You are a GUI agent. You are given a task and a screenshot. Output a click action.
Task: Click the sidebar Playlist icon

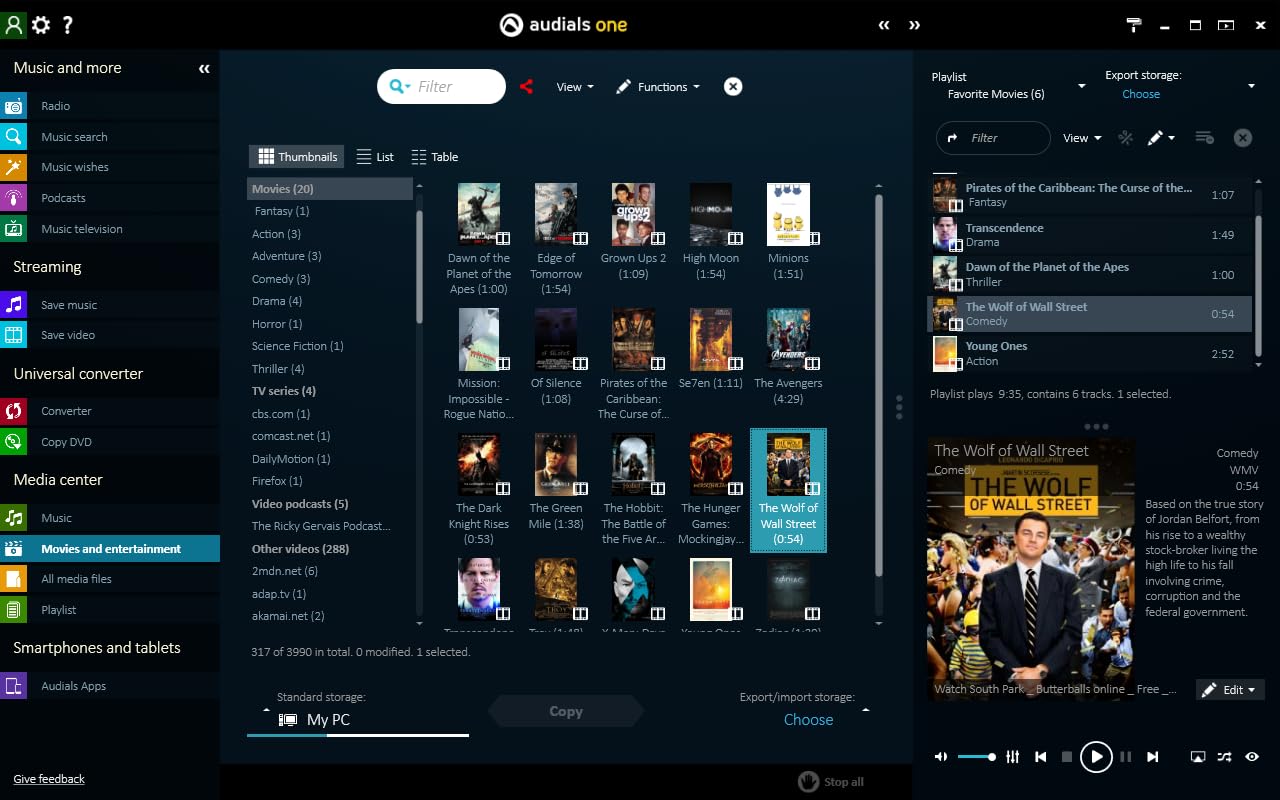[14, 610]
